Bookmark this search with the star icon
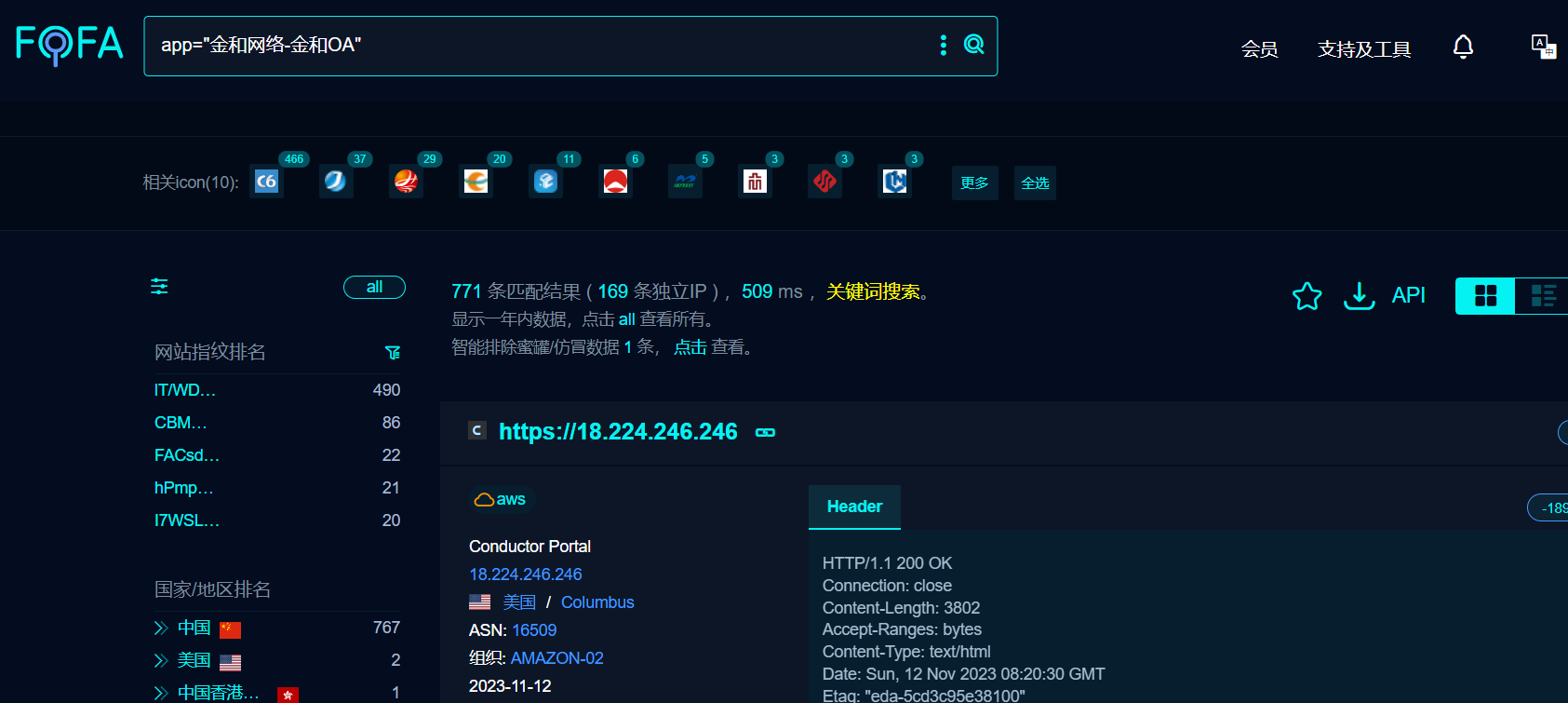 coord(1307,296)
